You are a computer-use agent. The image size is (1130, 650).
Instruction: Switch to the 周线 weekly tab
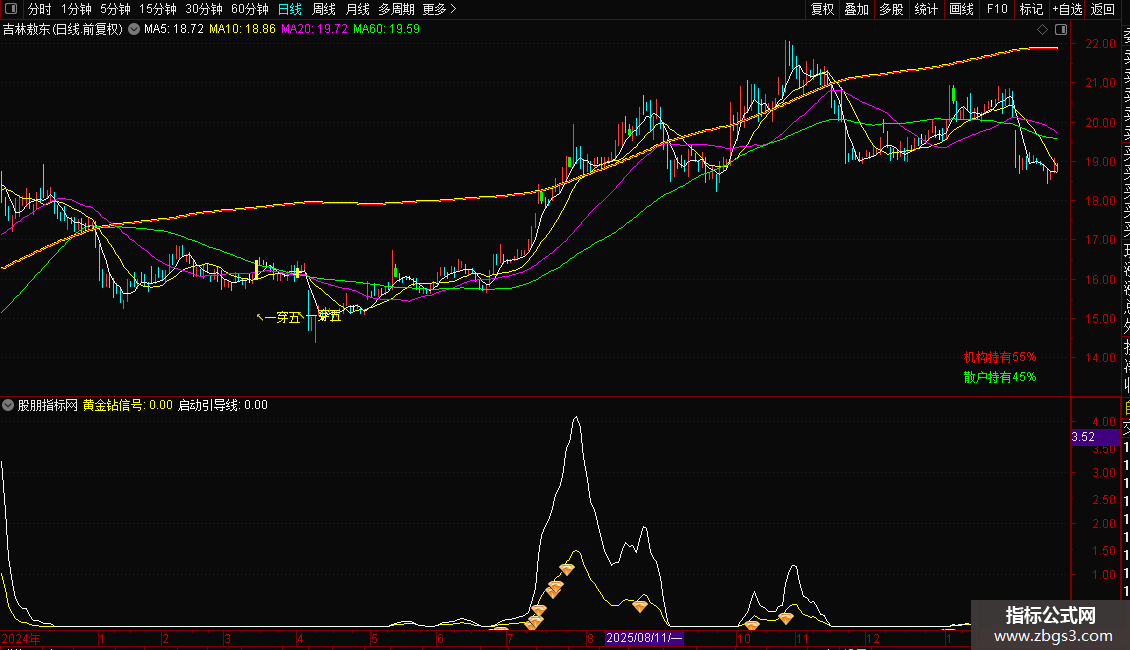click(324, 9)
